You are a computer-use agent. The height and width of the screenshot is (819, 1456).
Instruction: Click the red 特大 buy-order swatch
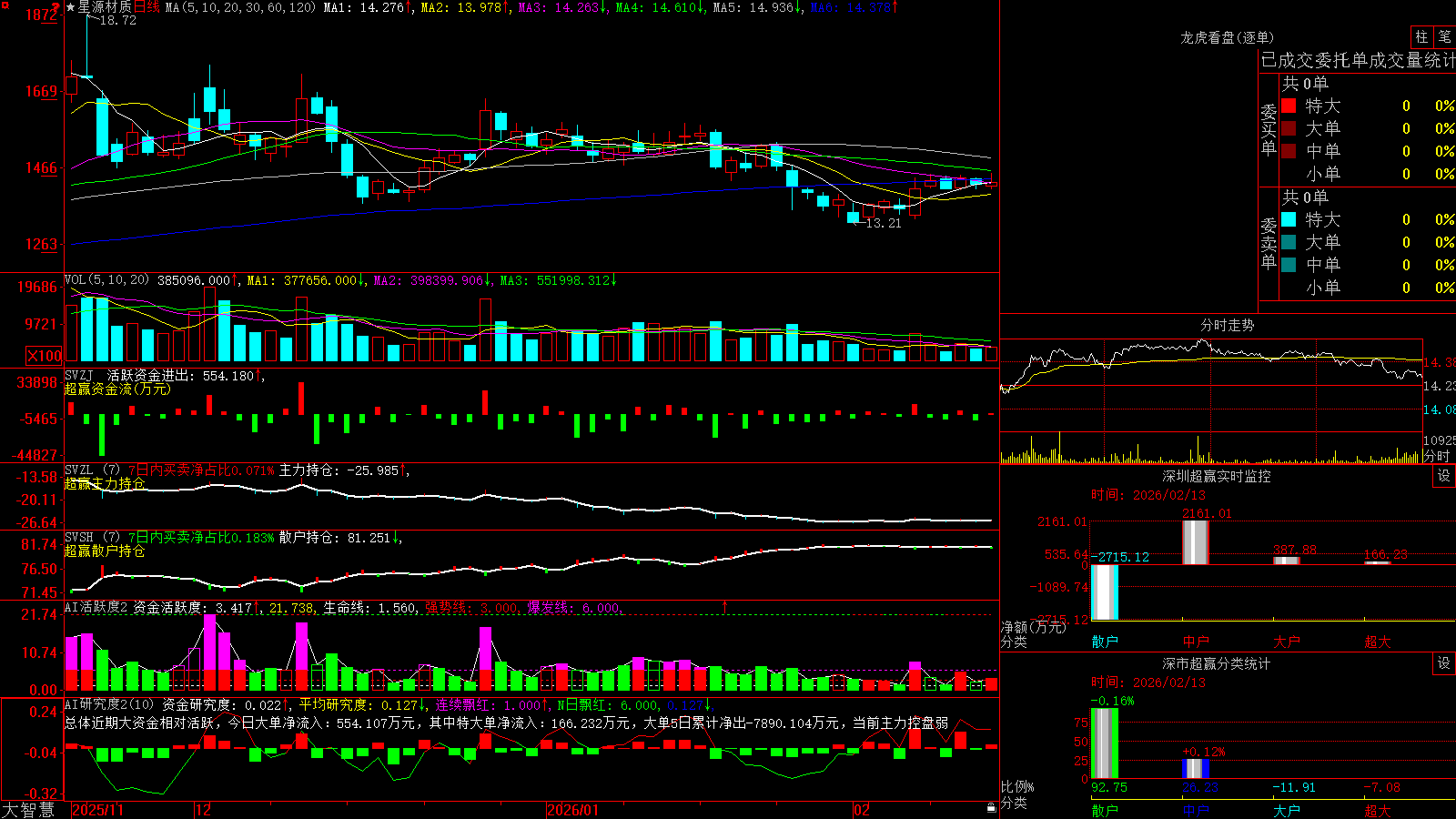pos(1289,106)
